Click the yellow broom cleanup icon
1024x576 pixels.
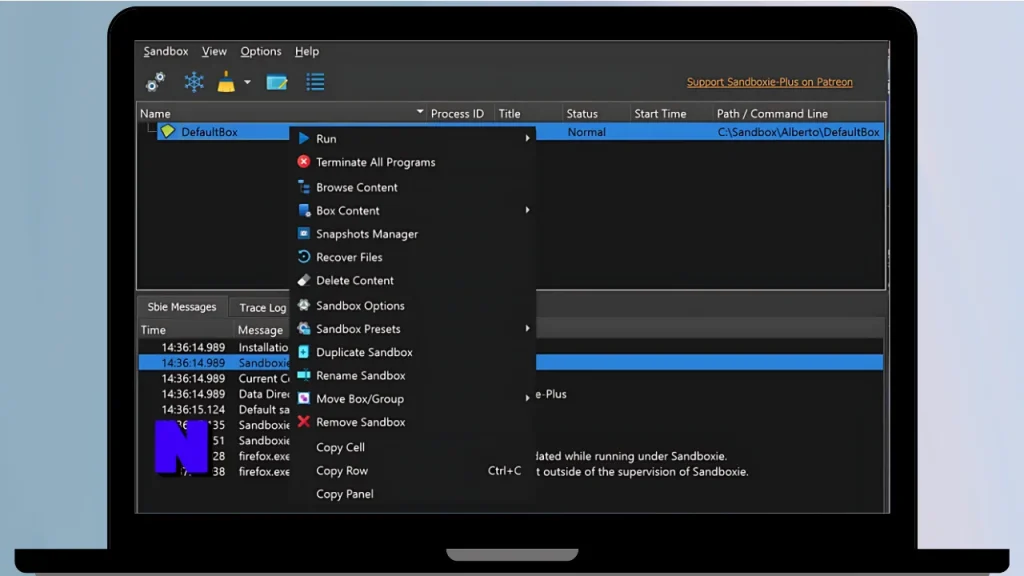[x=226, y=82]
